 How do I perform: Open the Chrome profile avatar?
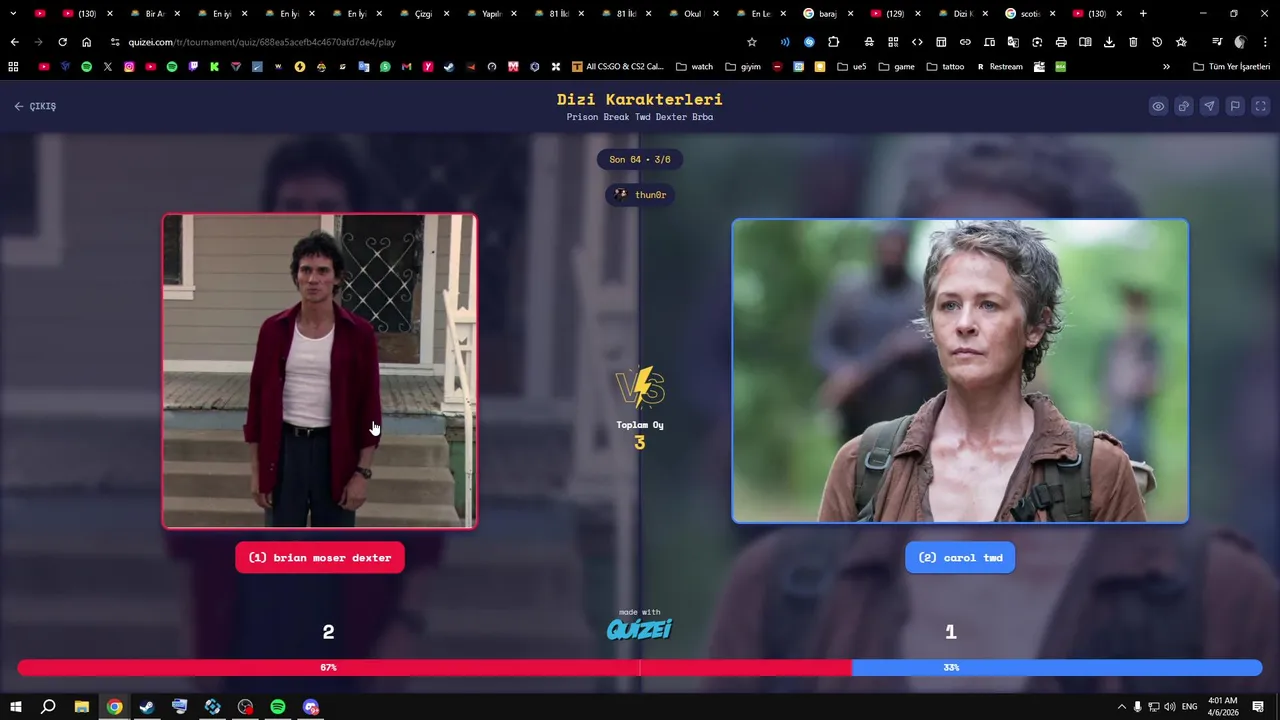click(1241, 42)
